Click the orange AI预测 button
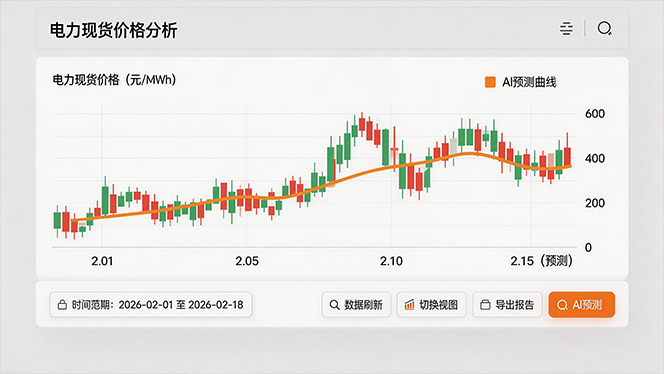 coord(581,305)
